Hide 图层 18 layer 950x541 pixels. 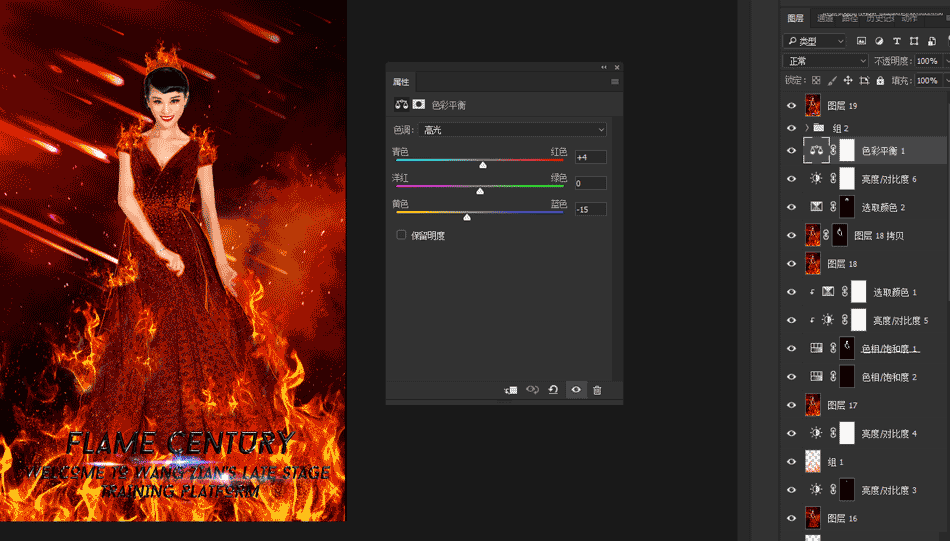click(791, 264)
